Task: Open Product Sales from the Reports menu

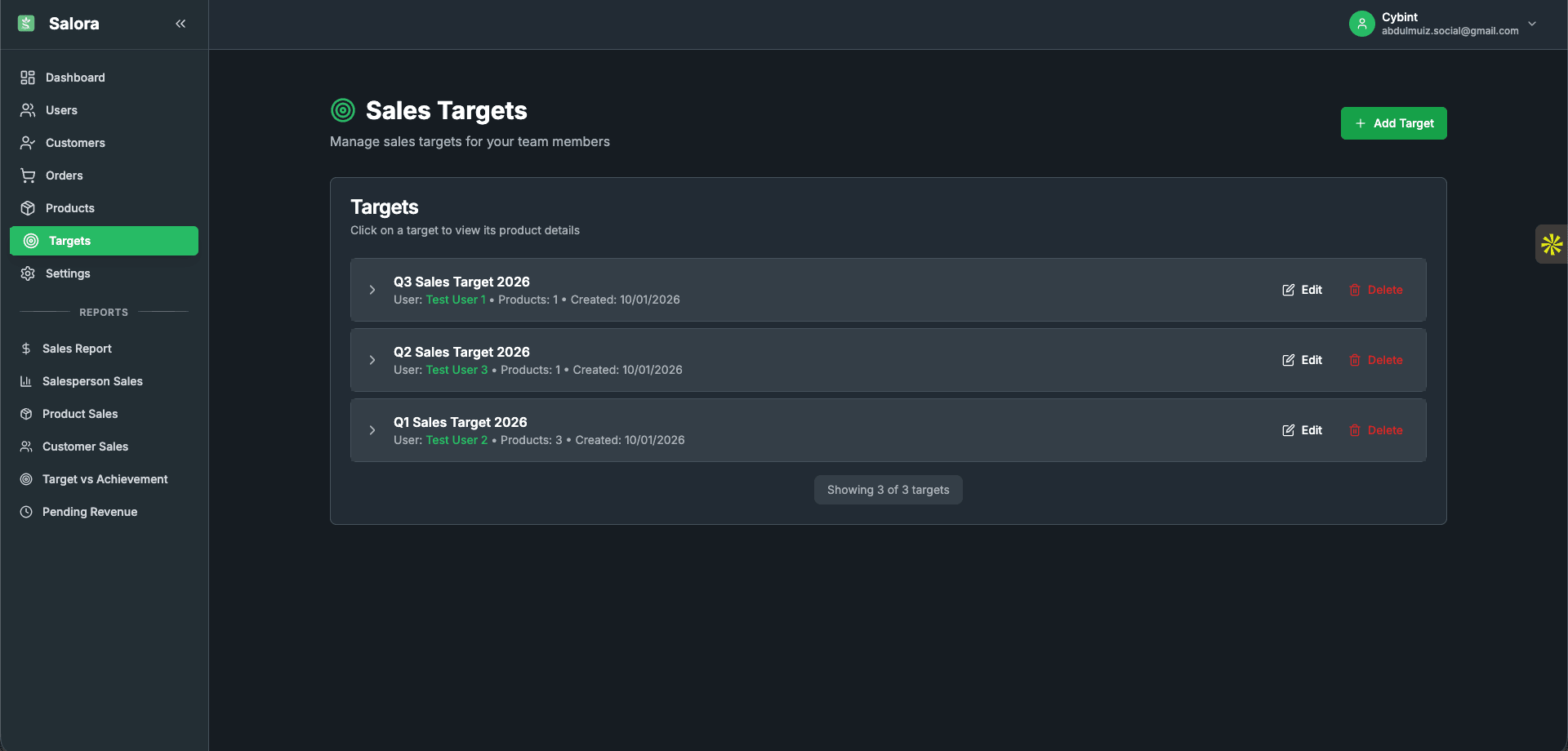Action: click(80, 414)
